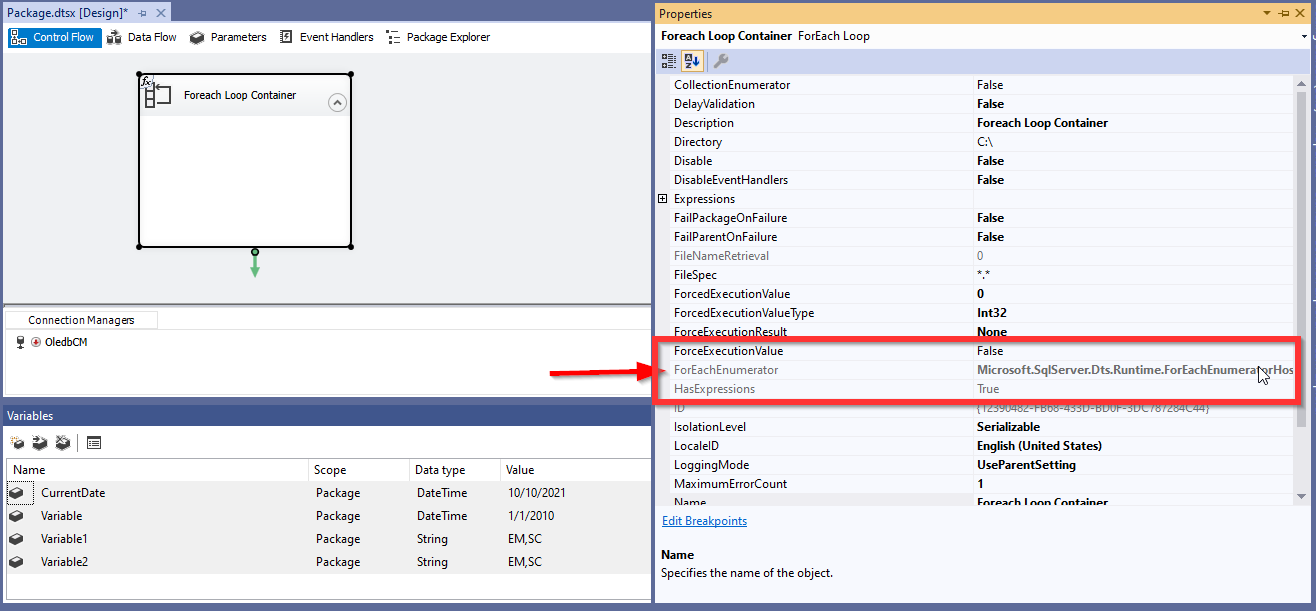Click the Move Variable icon

click(x=40, y=442)
